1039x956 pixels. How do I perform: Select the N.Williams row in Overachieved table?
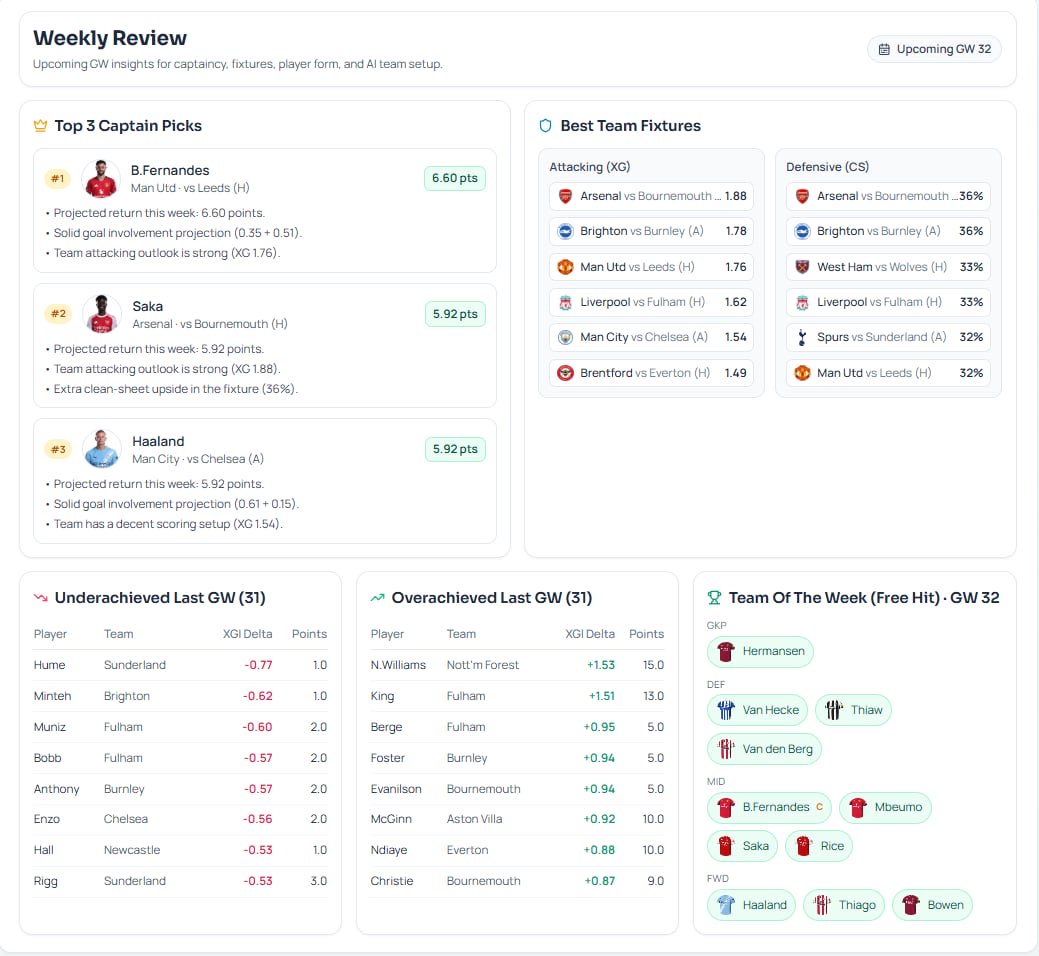(x=517, y=665)
